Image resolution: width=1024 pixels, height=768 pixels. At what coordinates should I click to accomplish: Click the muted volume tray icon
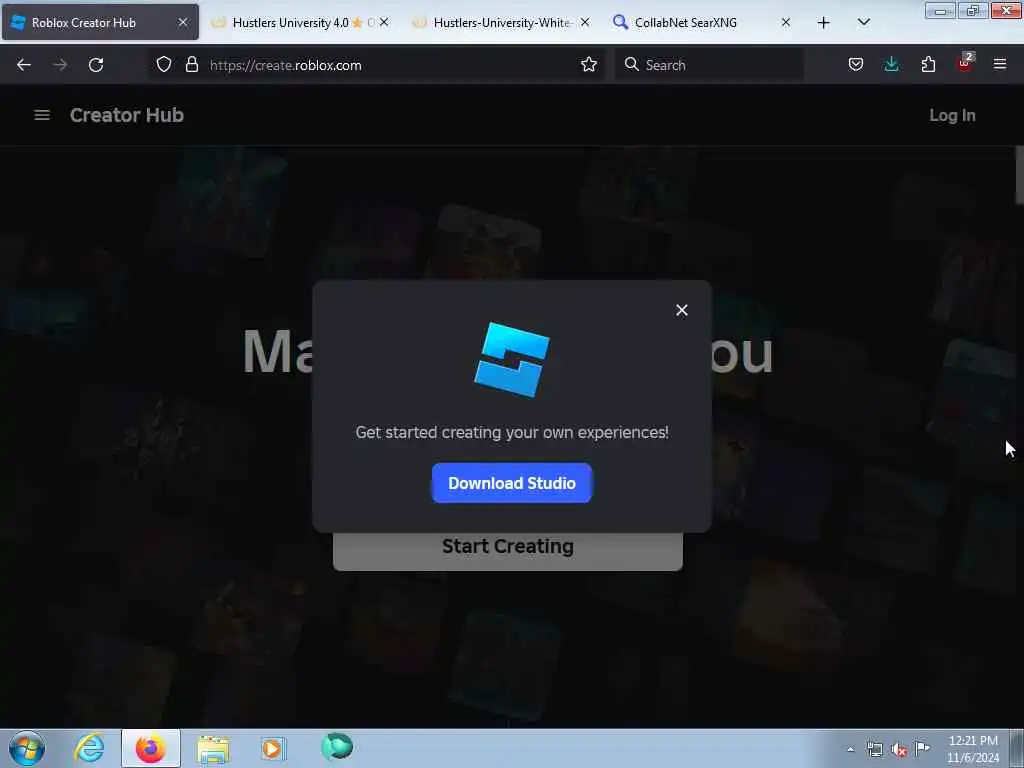click(899, 750)
